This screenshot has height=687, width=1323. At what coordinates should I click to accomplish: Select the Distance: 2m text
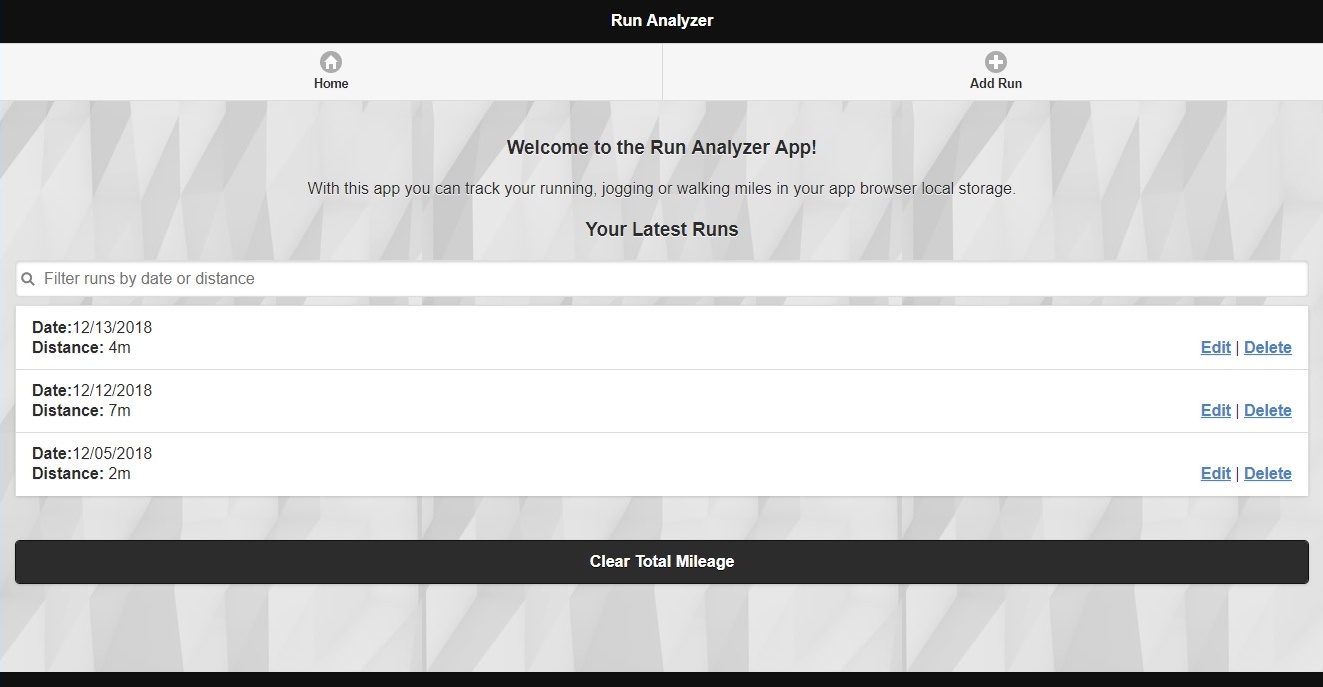pyautogui.click(x=81, y=474)
